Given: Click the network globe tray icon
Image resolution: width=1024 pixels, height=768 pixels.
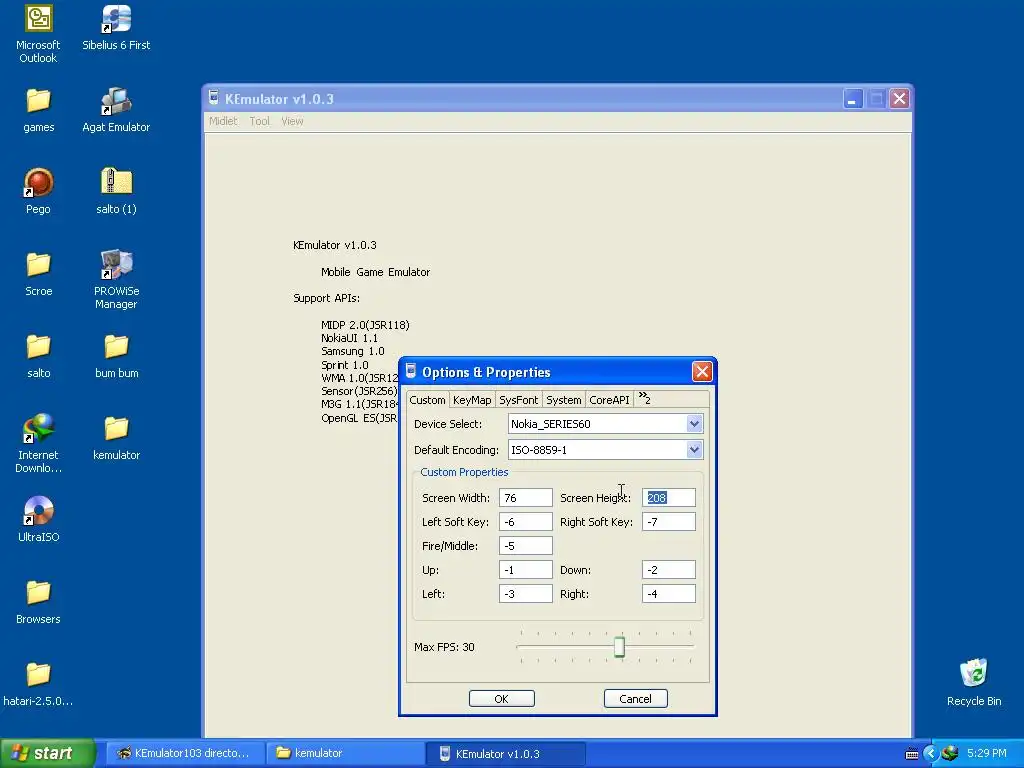Looking at the screenshot, I should [x=950, y=753].
